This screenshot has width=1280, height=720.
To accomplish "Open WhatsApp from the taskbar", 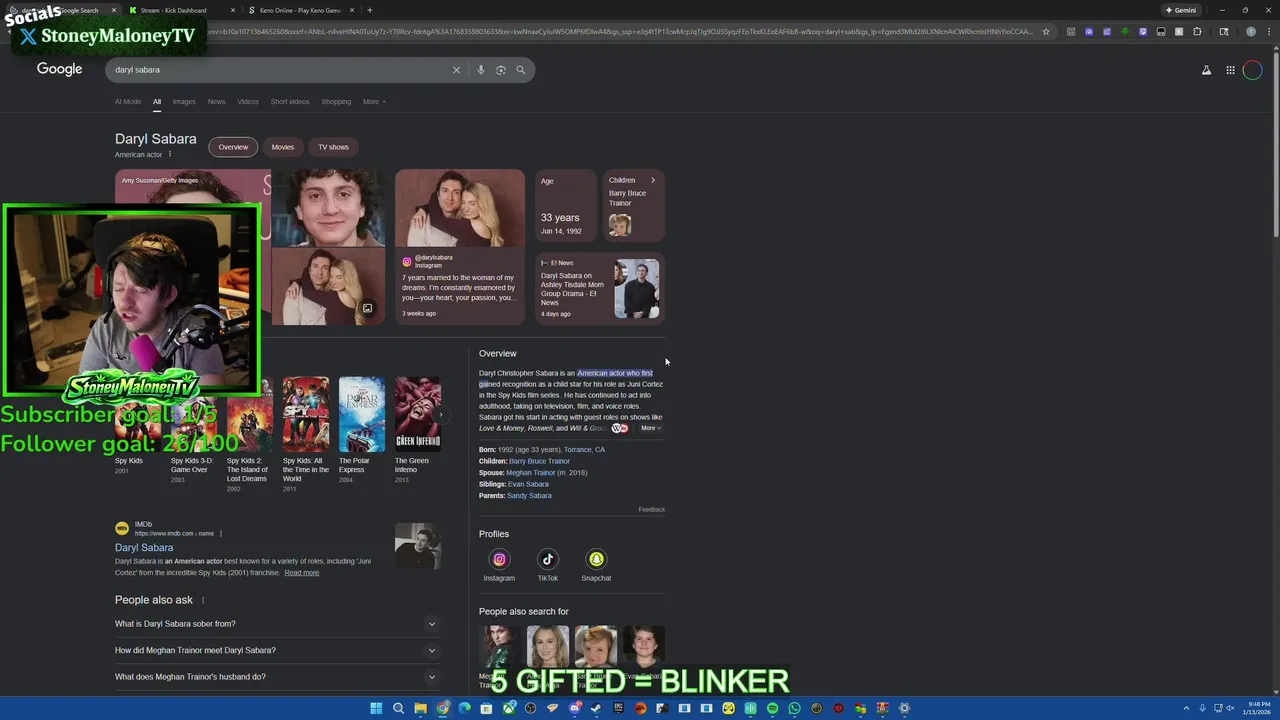I will [794, 708].
